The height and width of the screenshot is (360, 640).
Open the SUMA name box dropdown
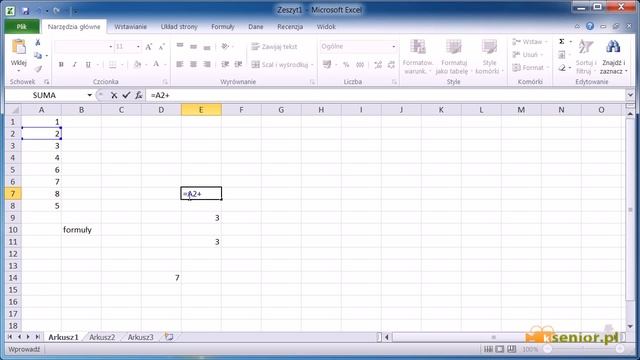[89, 95]
